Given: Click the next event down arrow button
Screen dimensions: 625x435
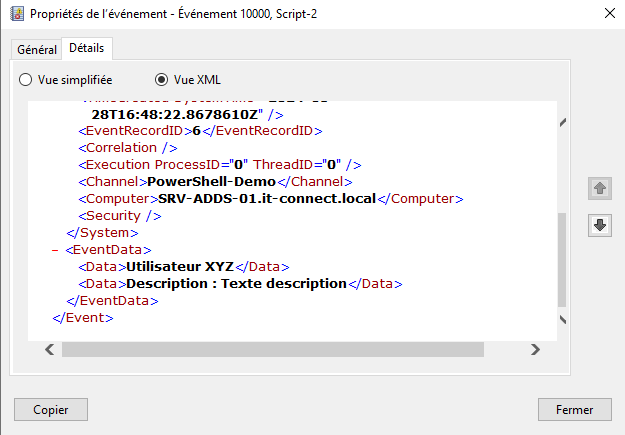Looking at the screenshot, I should pos(600,225).
